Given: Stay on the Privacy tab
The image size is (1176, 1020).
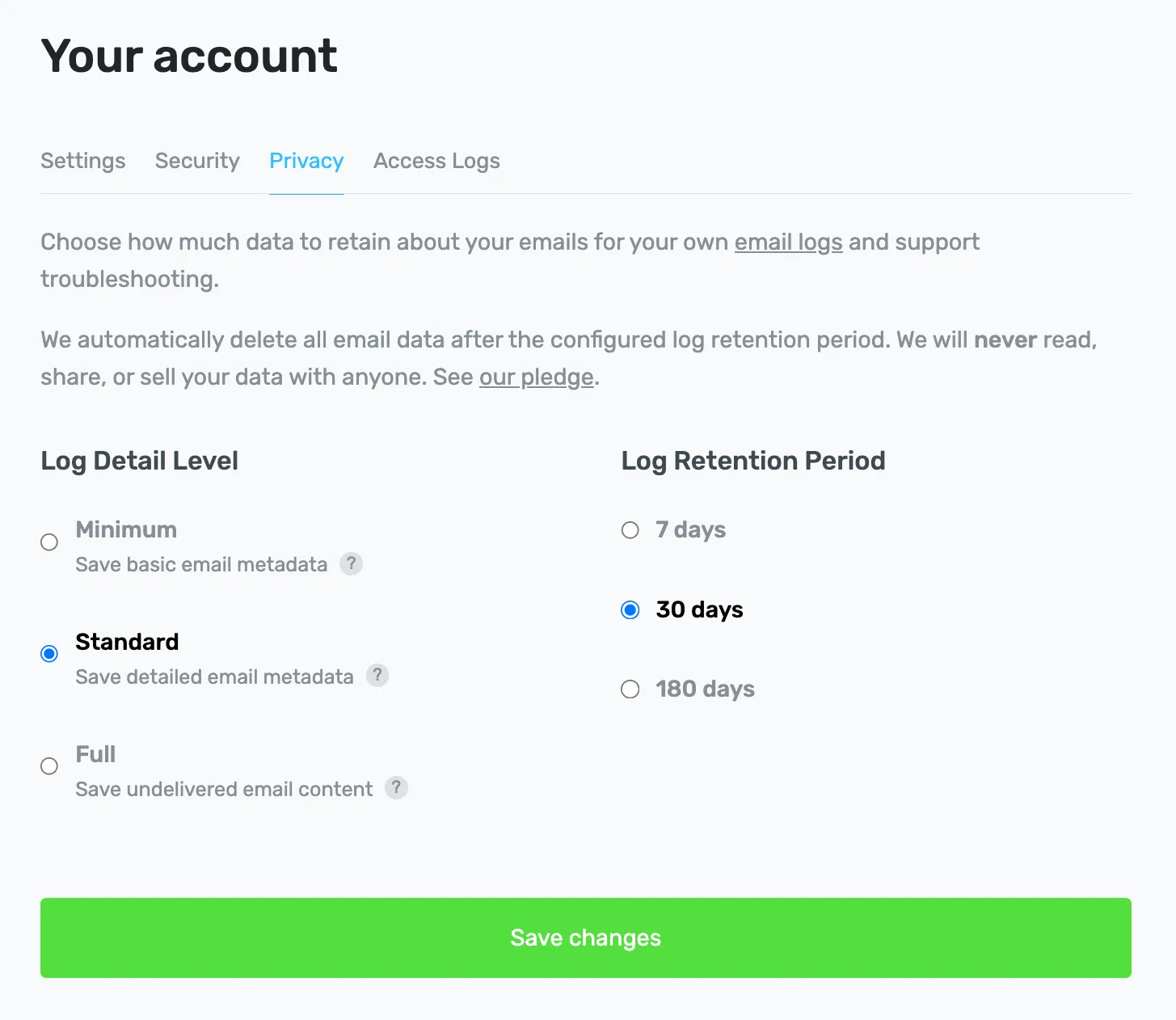Looking at the screenshot, I should (306, 161).
